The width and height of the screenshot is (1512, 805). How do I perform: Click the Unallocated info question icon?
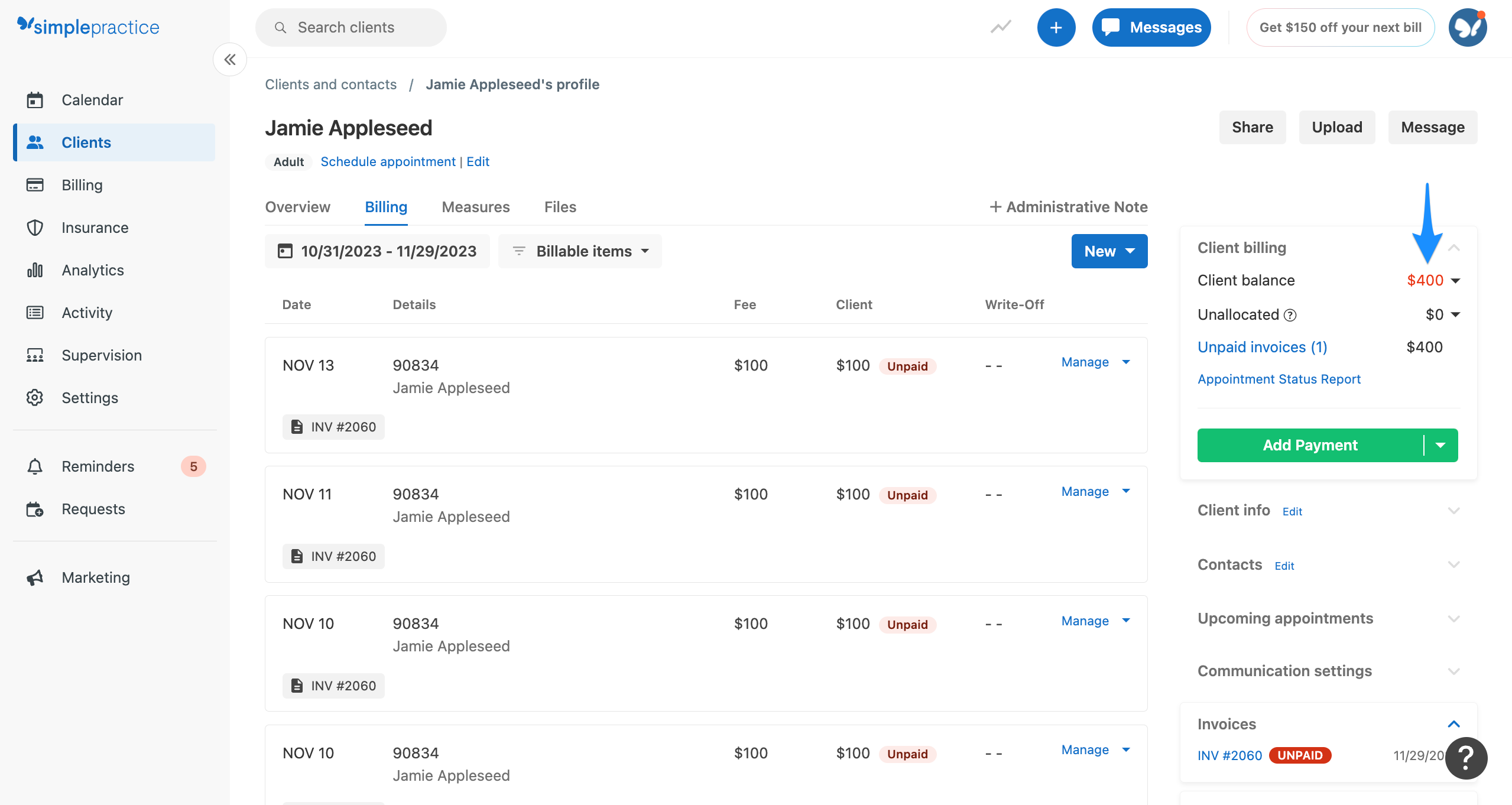click(x=1290, y=315)
